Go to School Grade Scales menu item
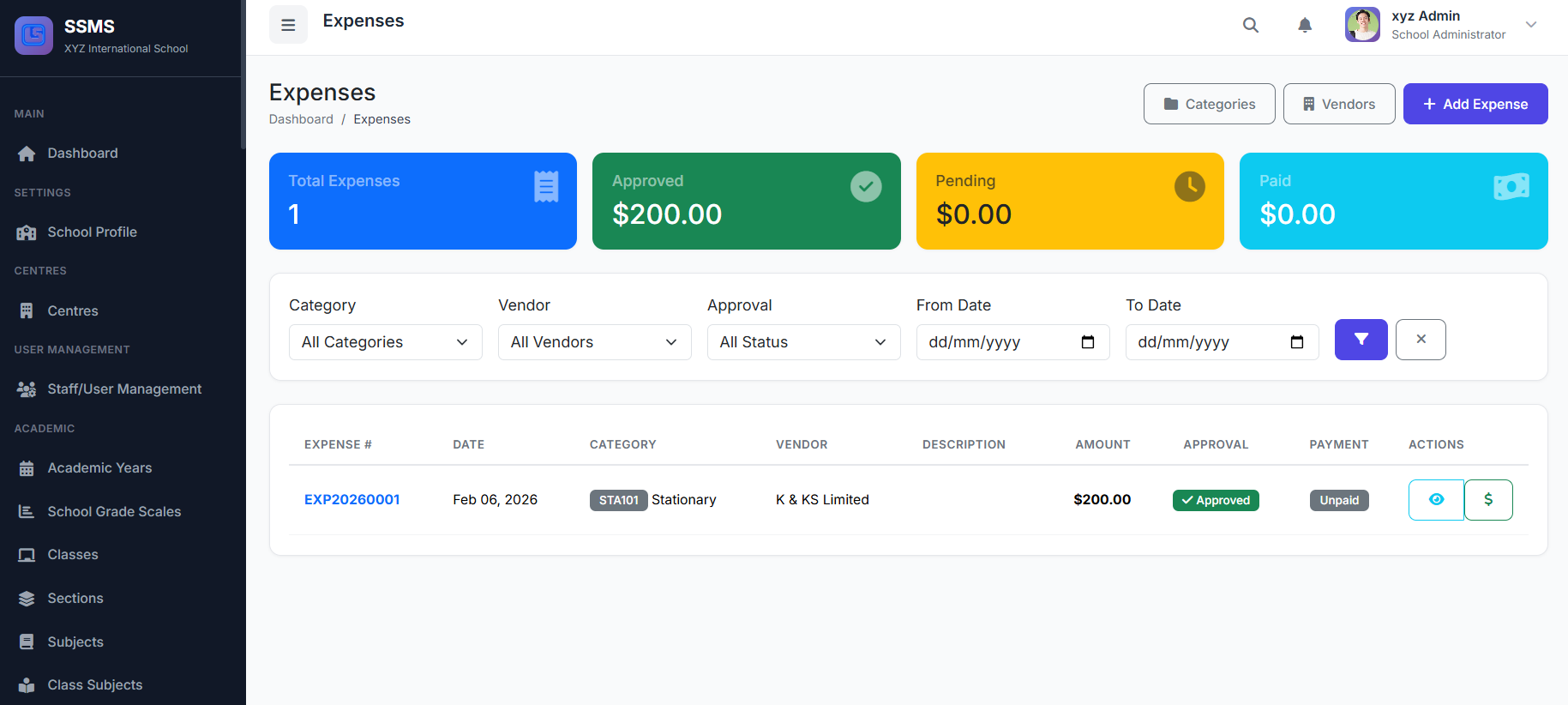The image size is (1568, 705). [114, 512]
